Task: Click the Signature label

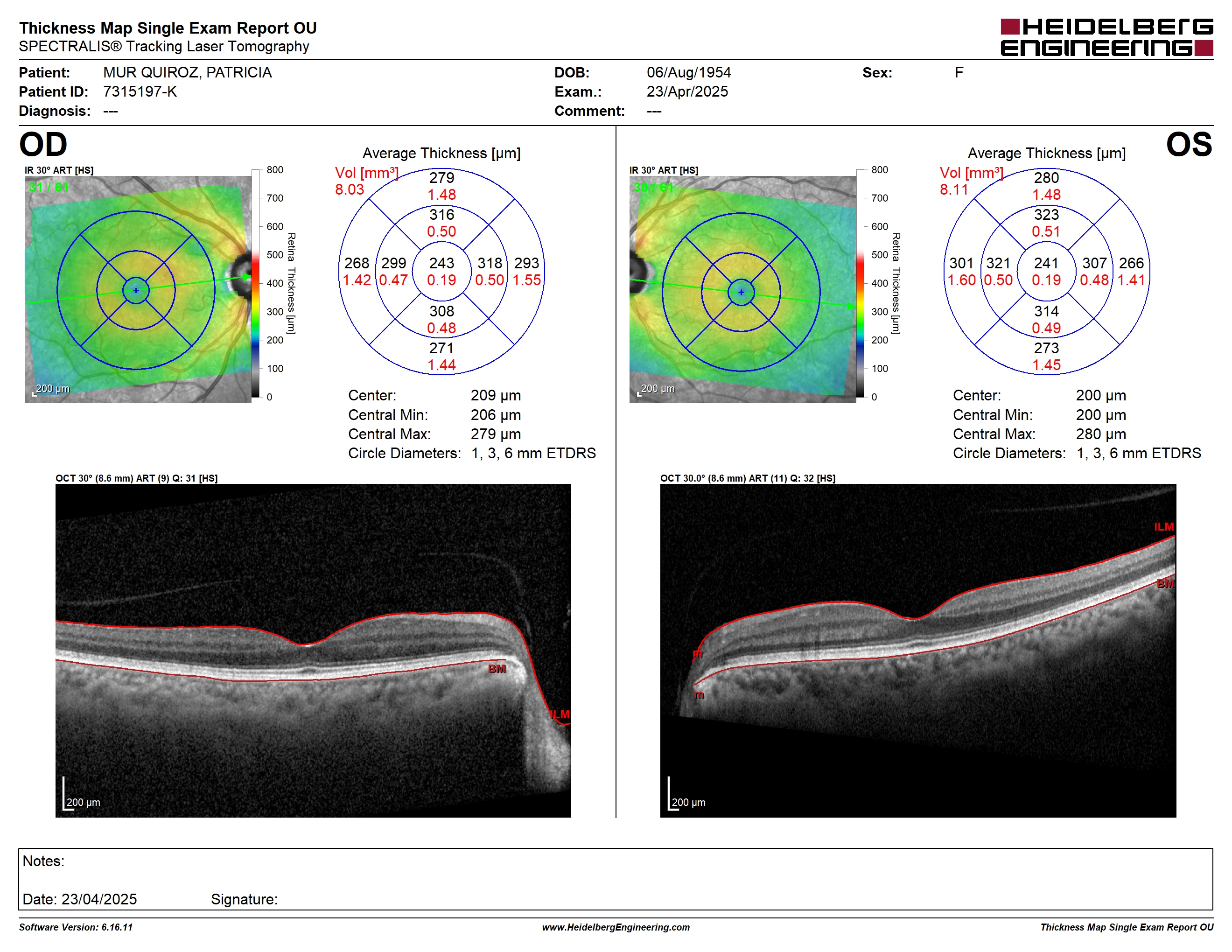Action: (x=244, y=900)
